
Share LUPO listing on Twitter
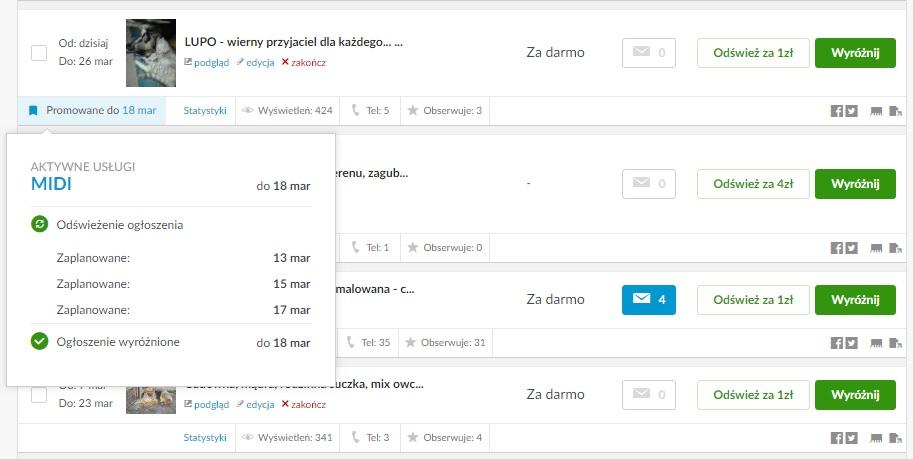[851, 111]
